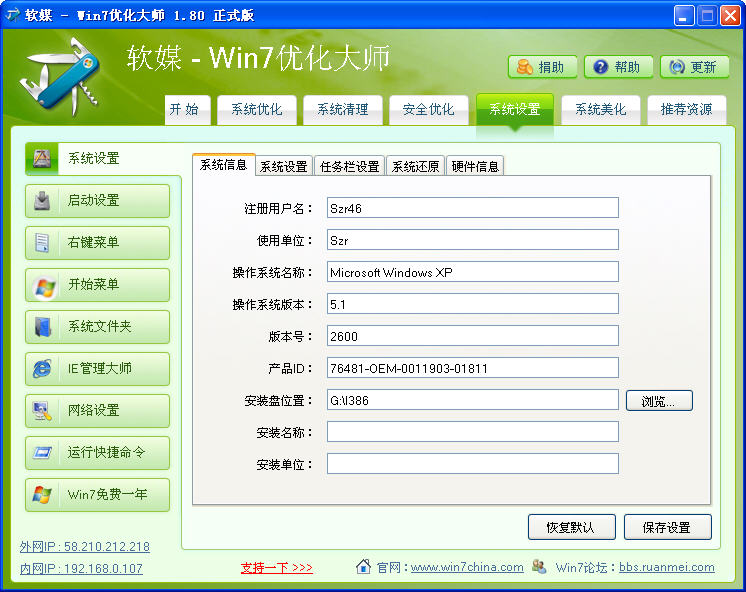Image resolution: width=746 pixels, height=592 pixels.
Task: Open 网络设置 icon in sidebar
Action: (x=42, y=411)
